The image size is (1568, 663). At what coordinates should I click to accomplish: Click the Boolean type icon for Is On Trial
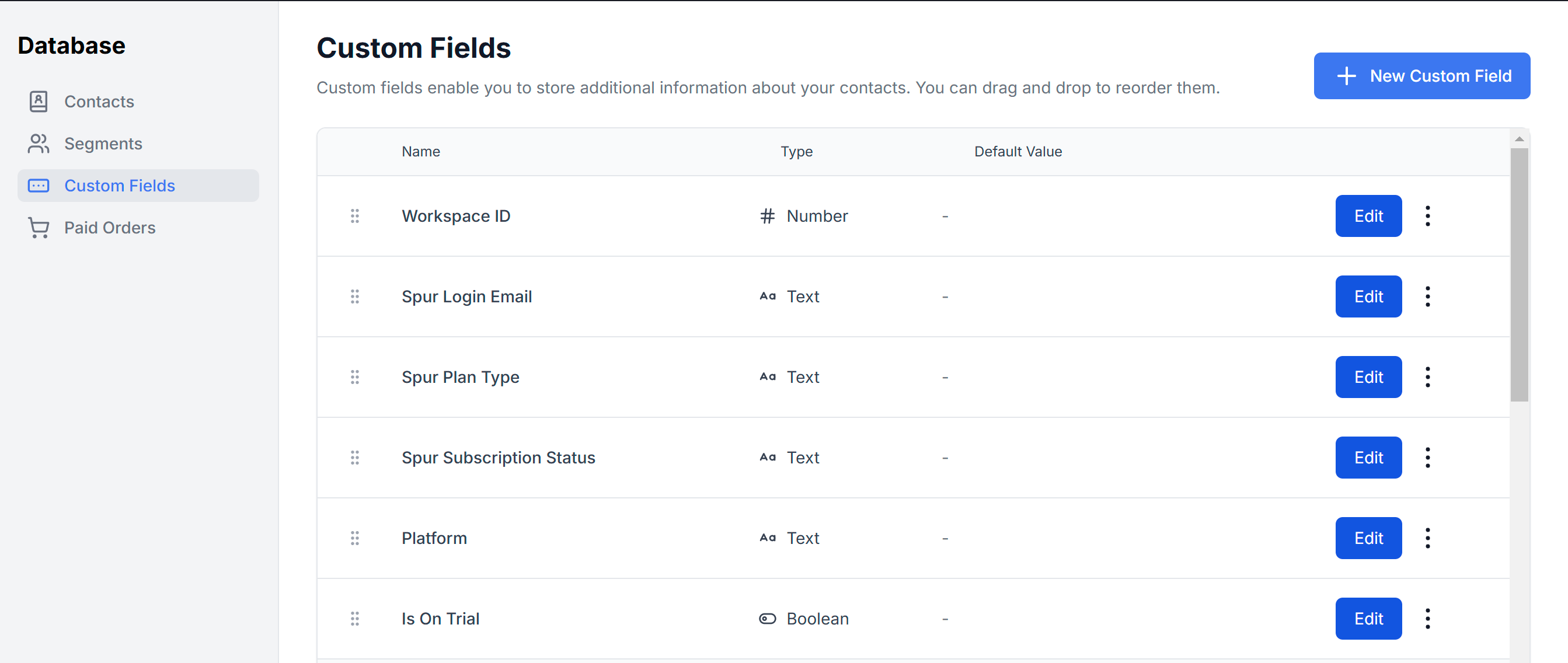(x=767, y=619)
